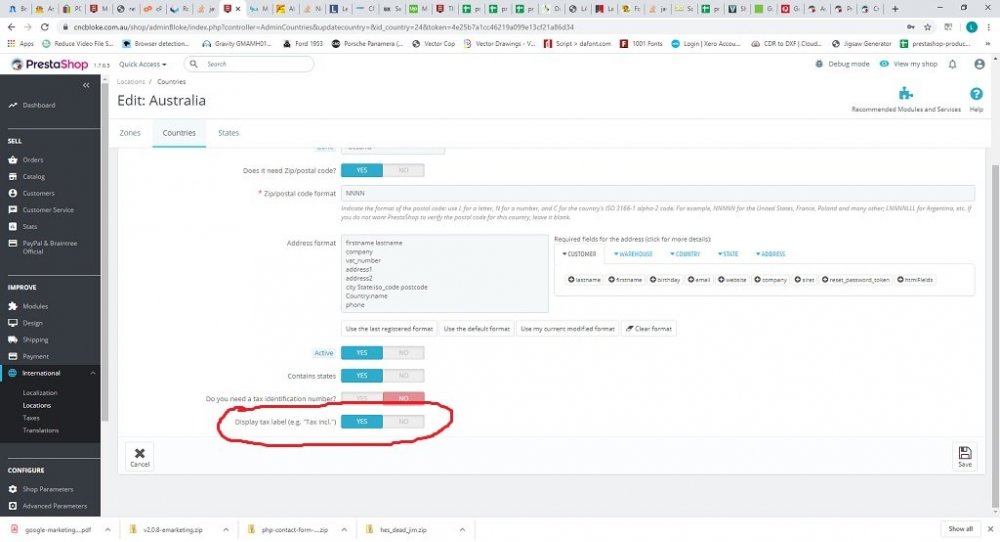Set Contains states to YES

[x=362, y=376]
